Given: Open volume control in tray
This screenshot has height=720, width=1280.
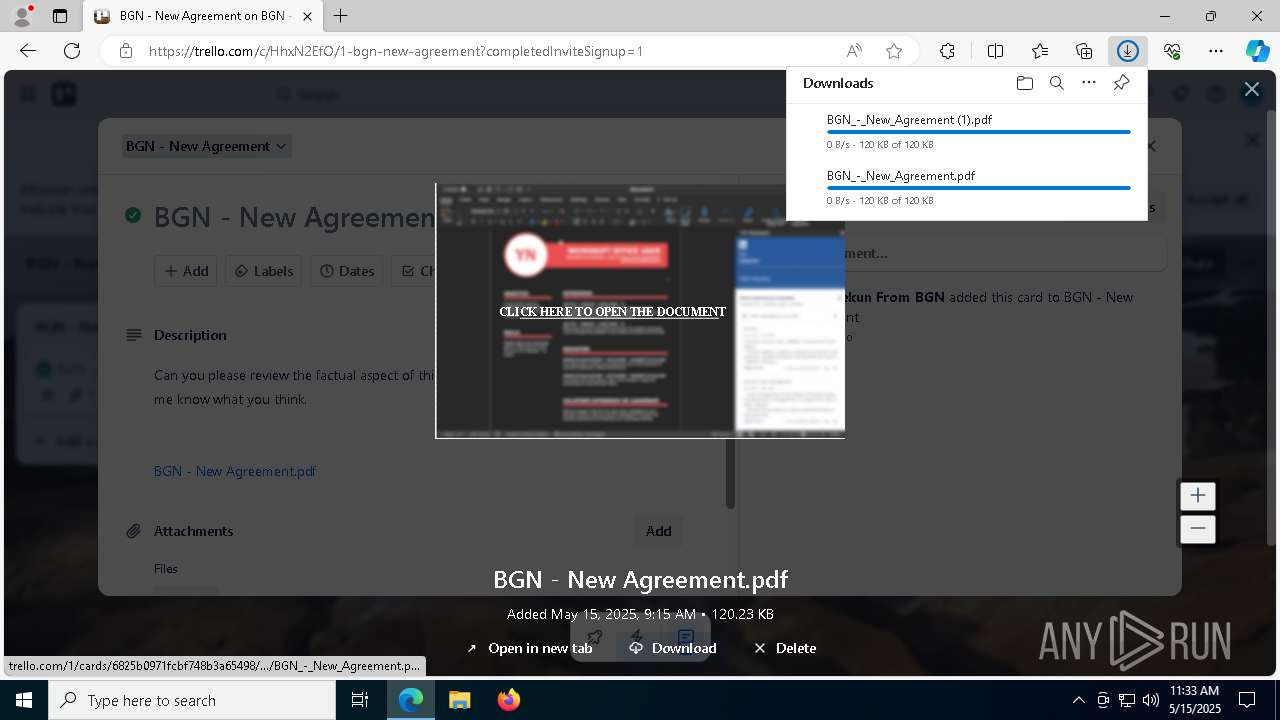Looking at the screenshot, I should (1150, 700).
